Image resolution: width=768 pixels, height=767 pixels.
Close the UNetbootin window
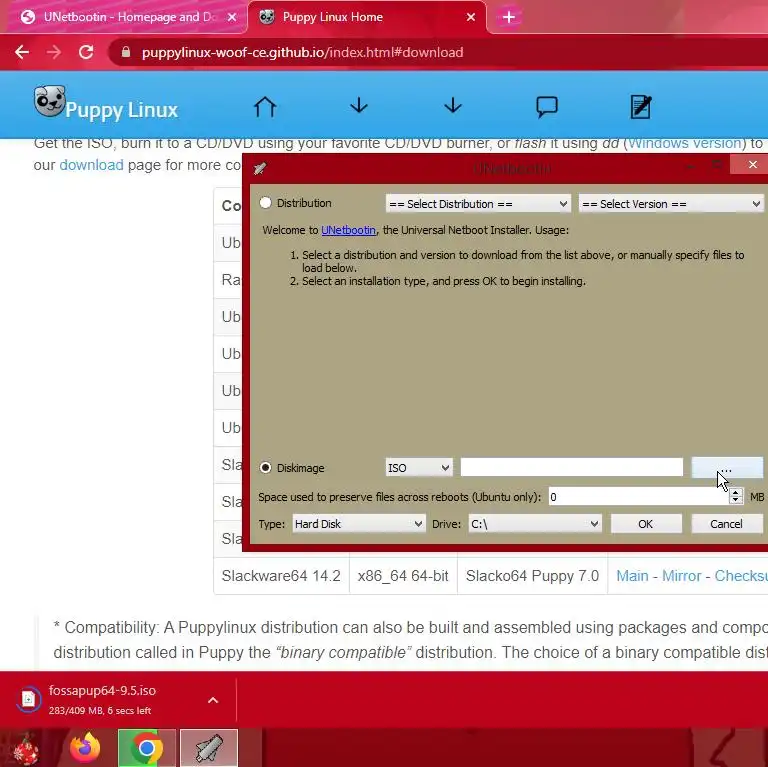pos(752,165)
